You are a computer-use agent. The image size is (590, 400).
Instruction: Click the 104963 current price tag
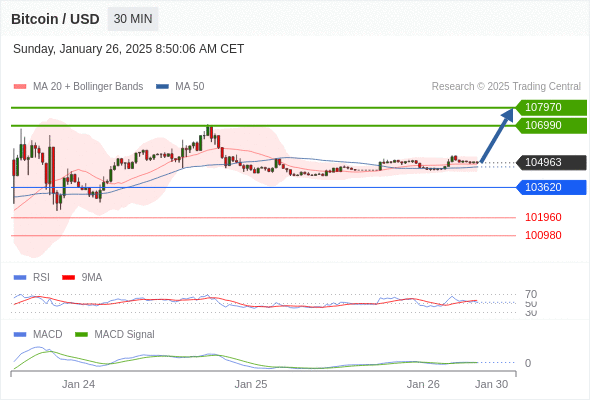click(551, 163)
